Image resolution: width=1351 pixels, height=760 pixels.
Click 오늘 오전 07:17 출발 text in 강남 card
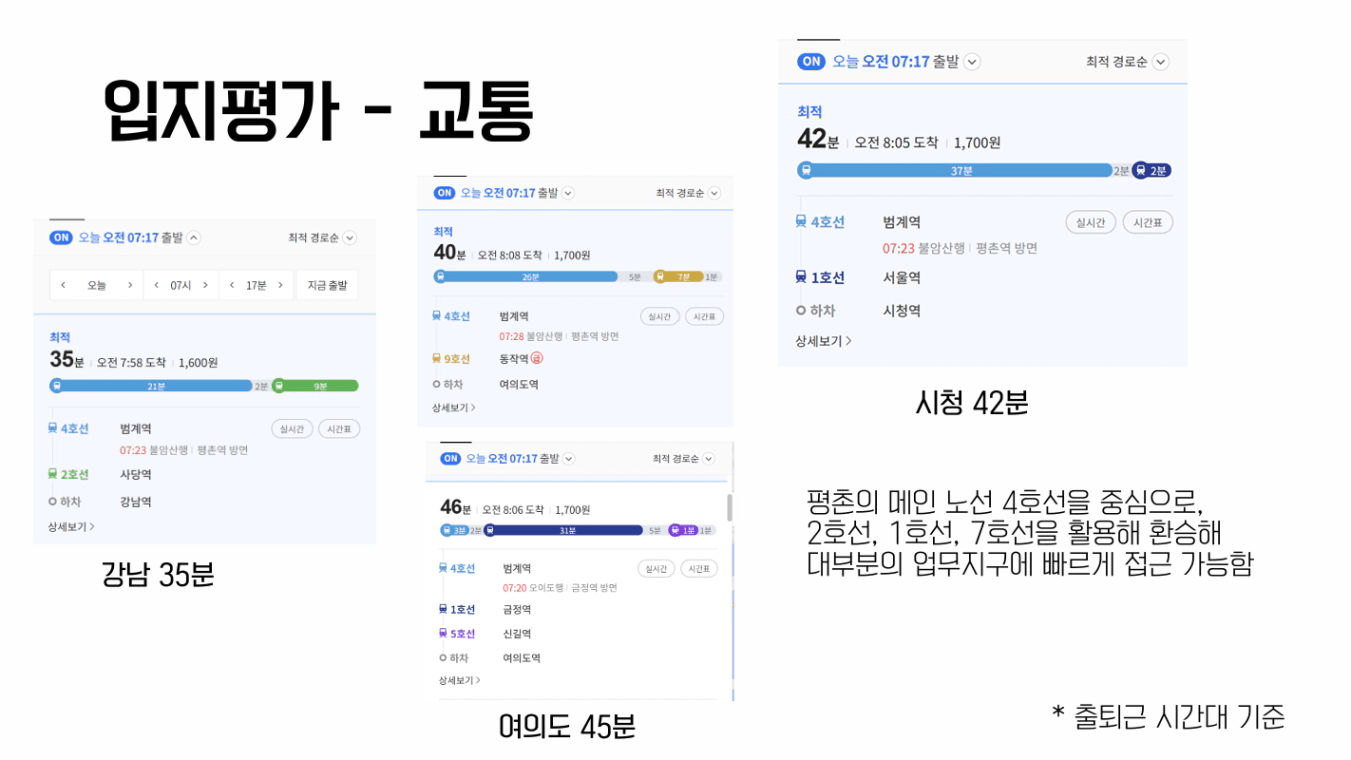131,238
